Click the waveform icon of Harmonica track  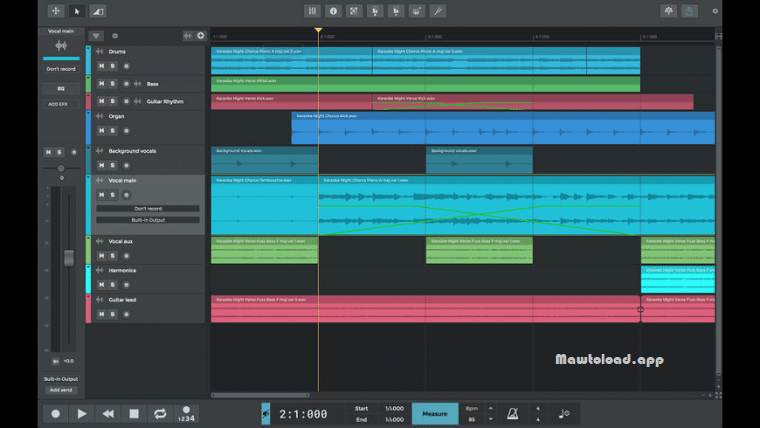(x=99, y=270)
